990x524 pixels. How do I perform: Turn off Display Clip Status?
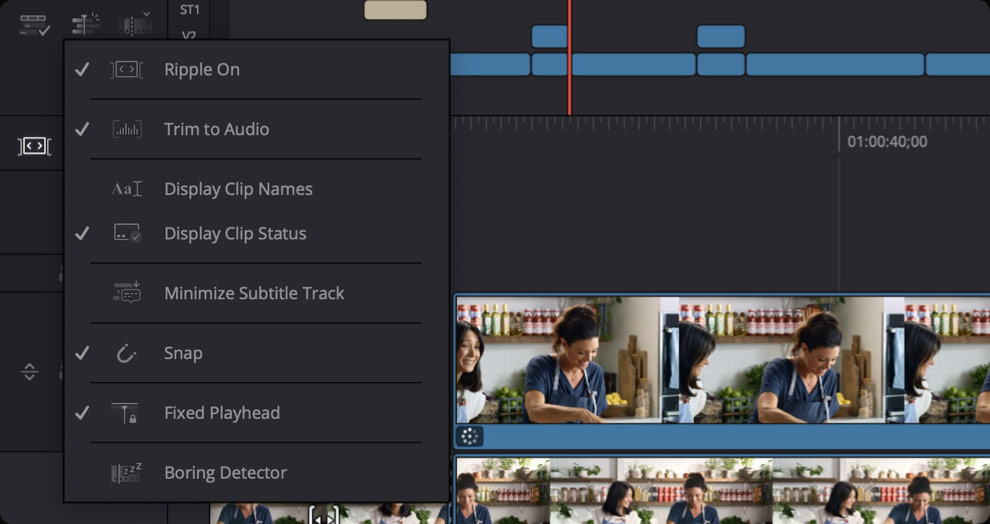point(235,233)
